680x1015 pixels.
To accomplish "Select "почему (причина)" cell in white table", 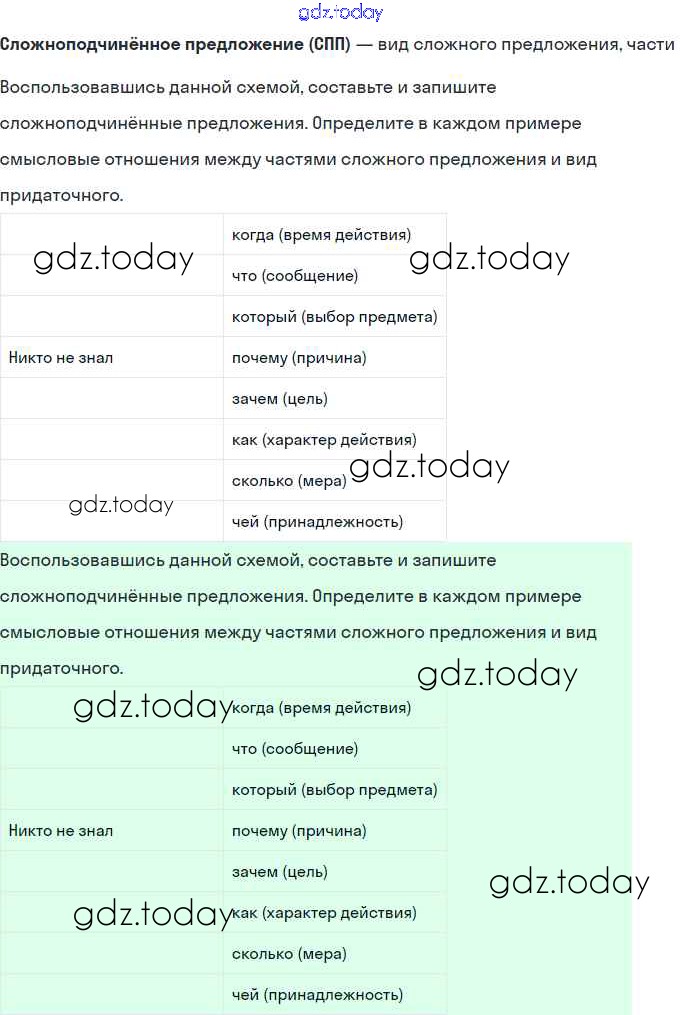I will [x=299, y=358].
